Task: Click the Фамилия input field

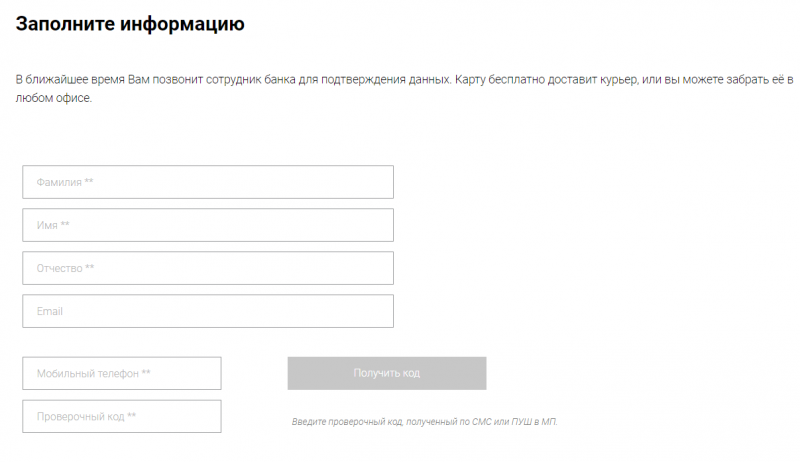Action: click(207, 182)
